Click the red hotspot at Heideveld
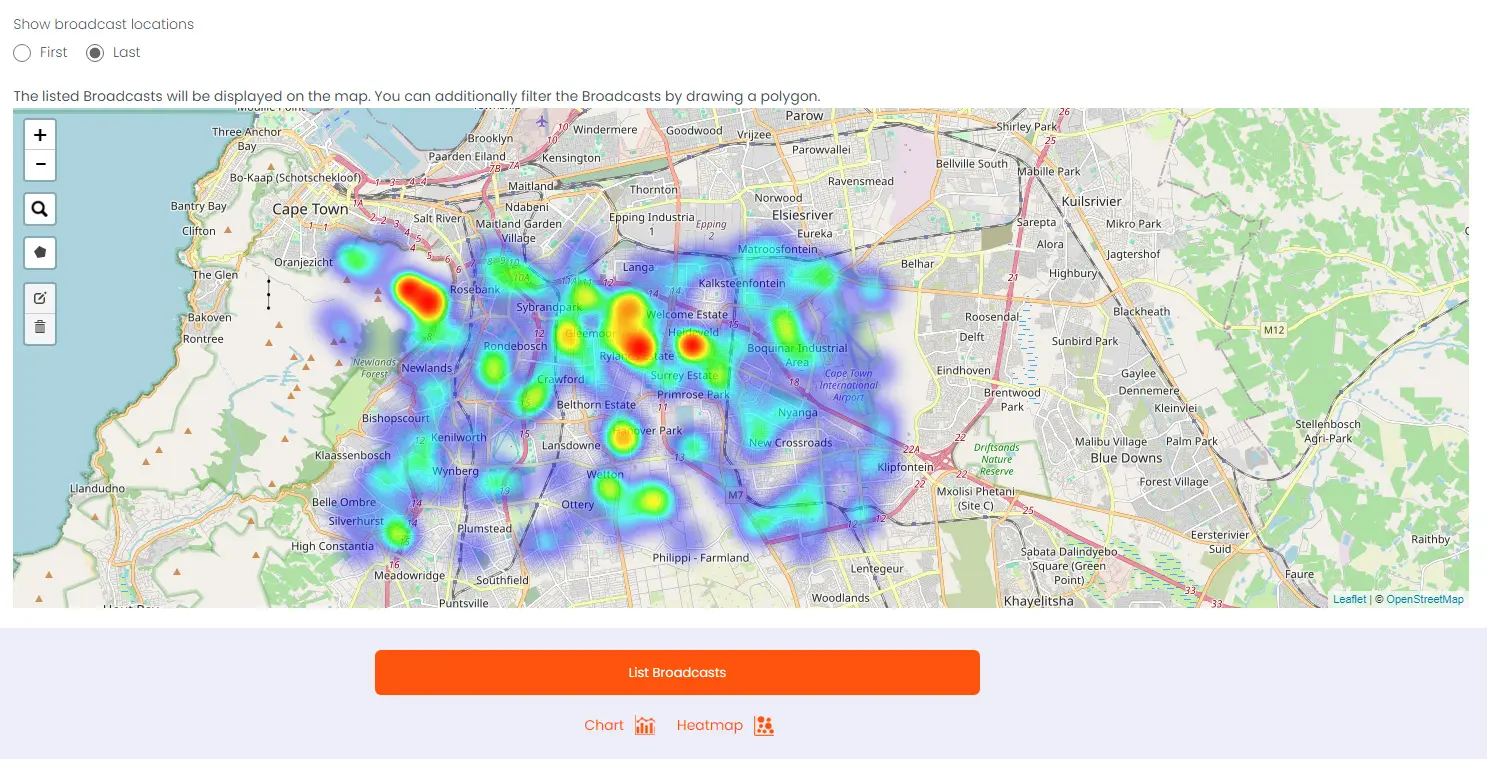The image size is (1487, 759). point(691,346)
